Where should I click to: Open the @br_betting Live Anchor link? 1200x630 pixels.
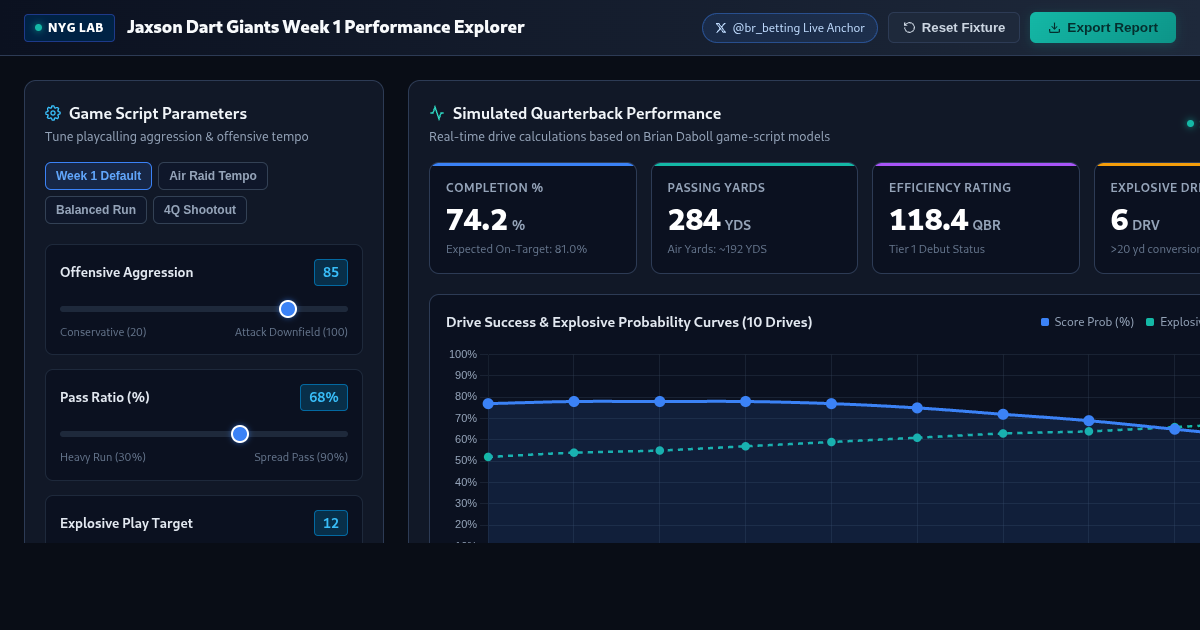790,28
